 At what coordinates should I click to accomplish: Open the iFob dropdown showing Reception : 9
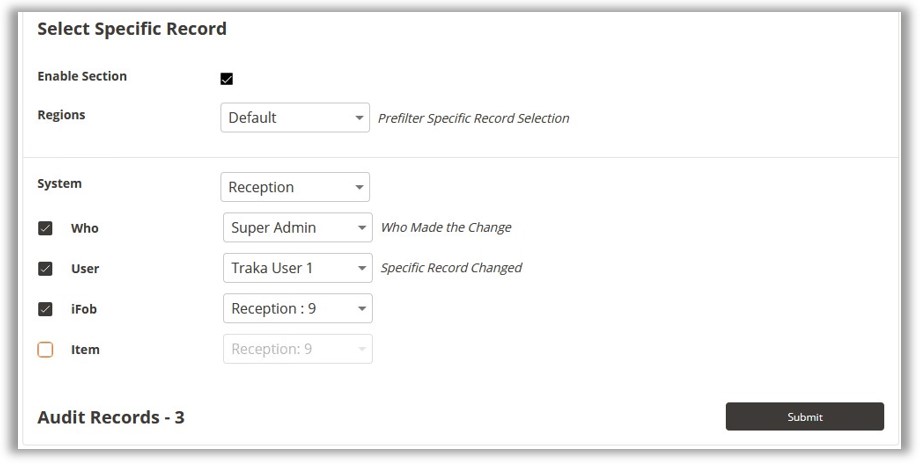click(296, 309)
